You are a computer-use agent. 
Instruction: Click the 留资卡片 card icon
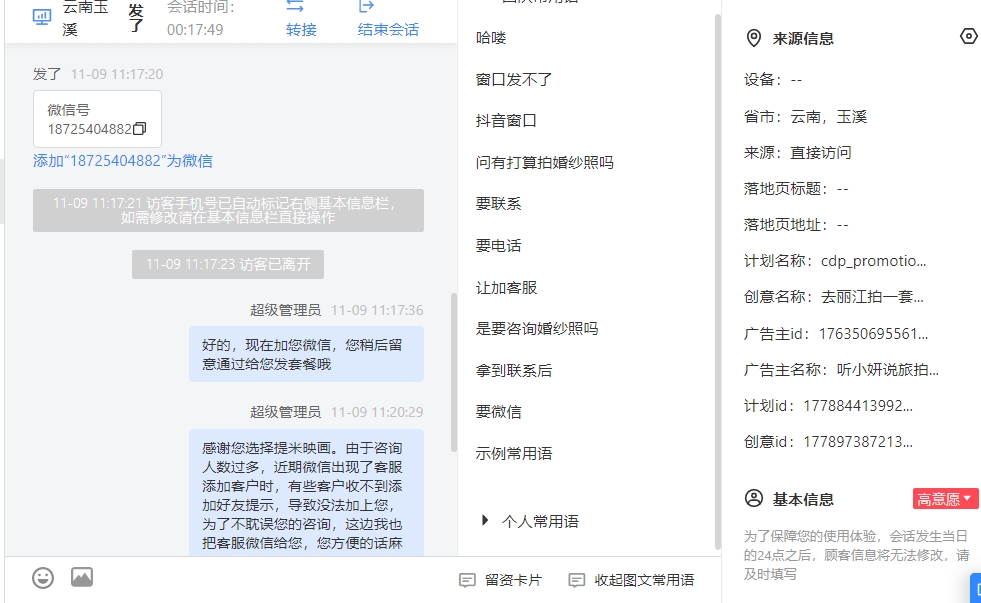(467, 580)
